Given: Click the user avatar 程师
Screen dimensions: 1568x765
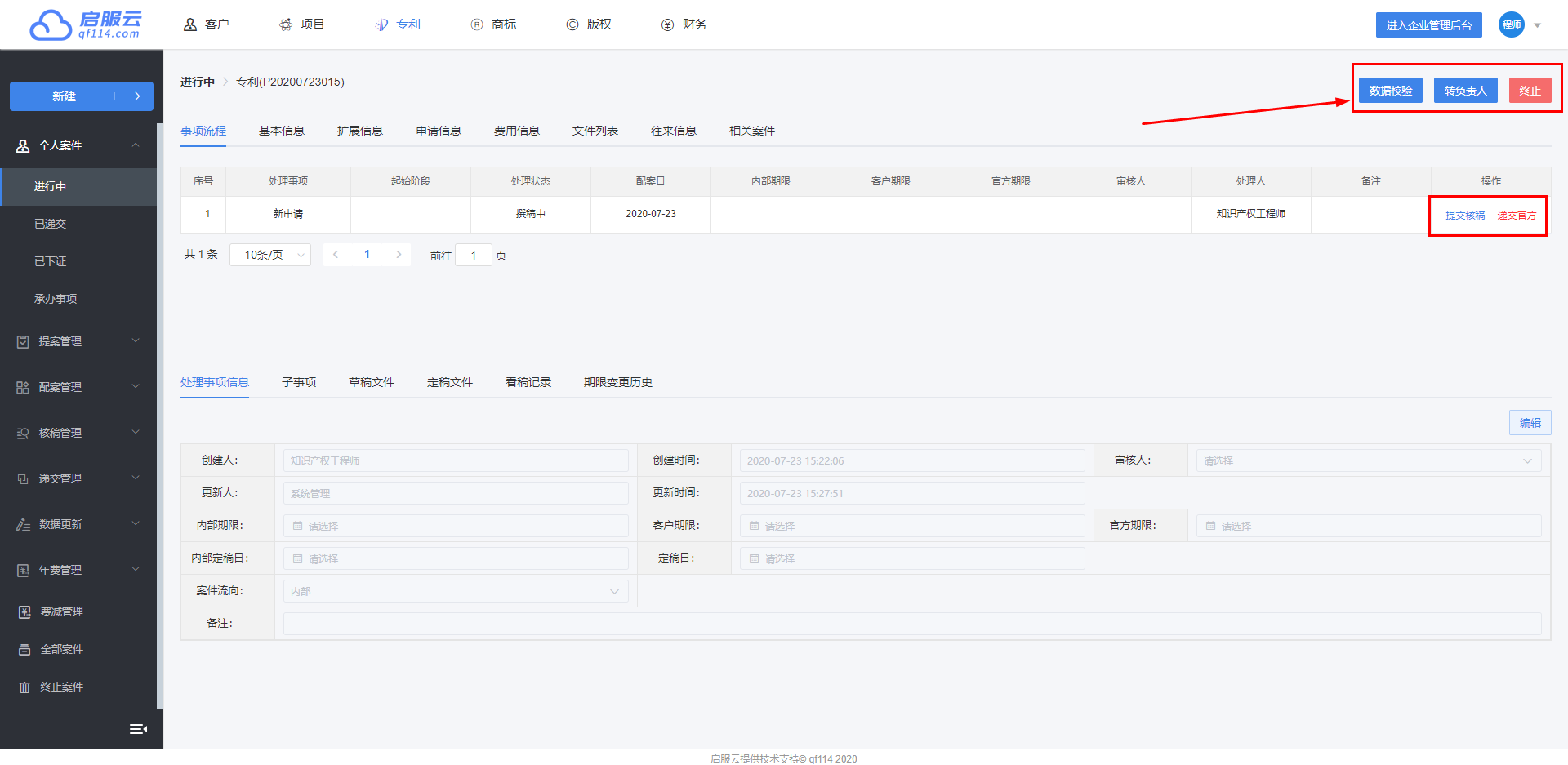Looking at the screenshot, I should point(1512,24).
